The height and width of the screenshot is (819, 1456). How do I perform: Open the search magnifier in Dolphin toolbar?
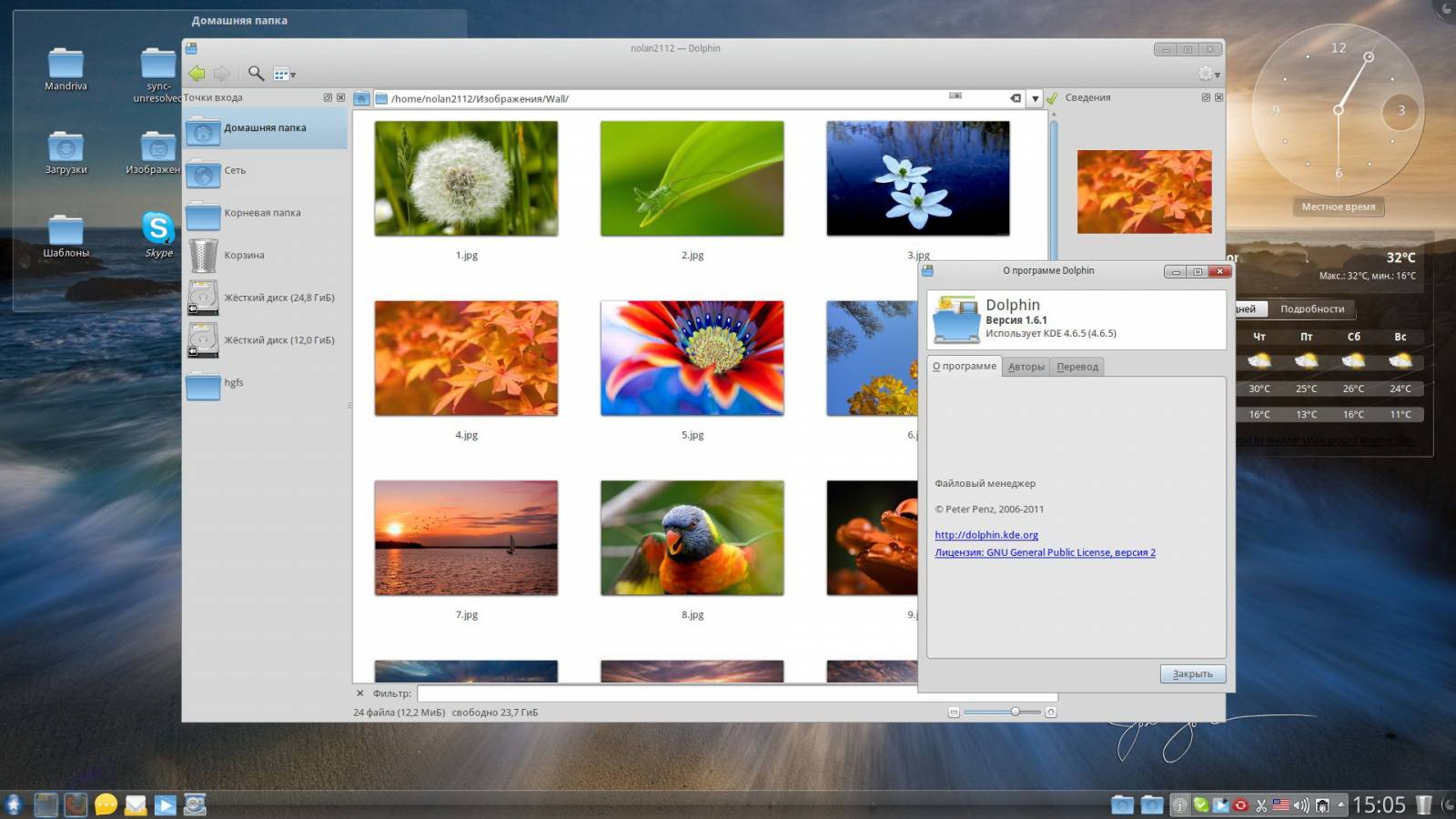pyautogui.click(x=257, y=74)
